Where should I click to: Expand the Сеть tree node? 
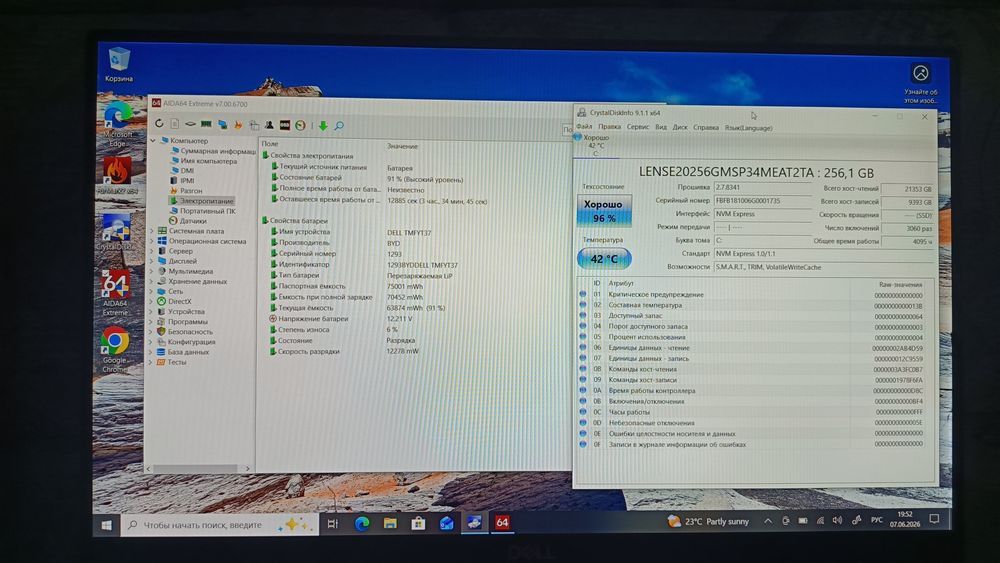(152, 291)
